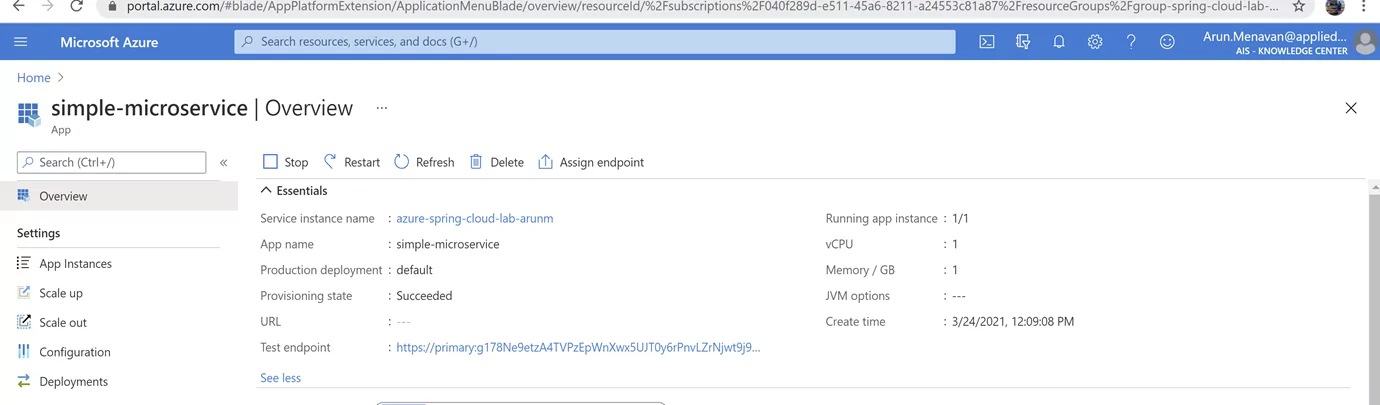Image resolution: width=1380 pixels, height=405 pixels.
Task: Collapse the sidebar with double chevron
Action: (x=224, y=162)
